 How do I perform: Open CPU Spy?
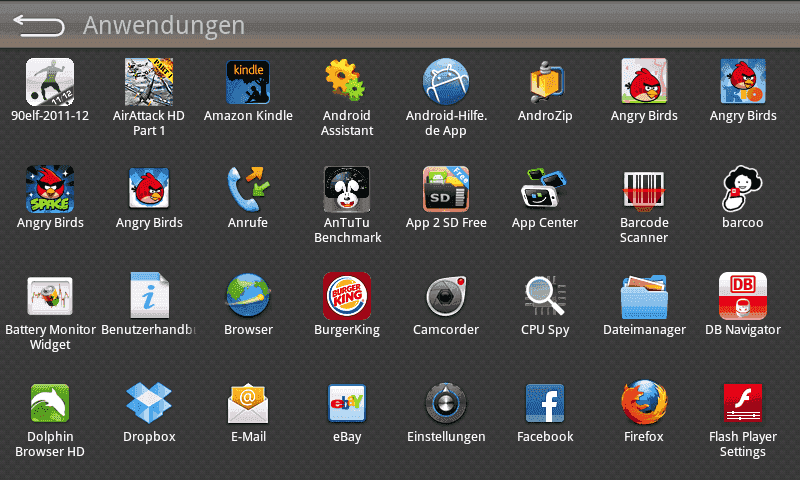click(x=545, y=296)
